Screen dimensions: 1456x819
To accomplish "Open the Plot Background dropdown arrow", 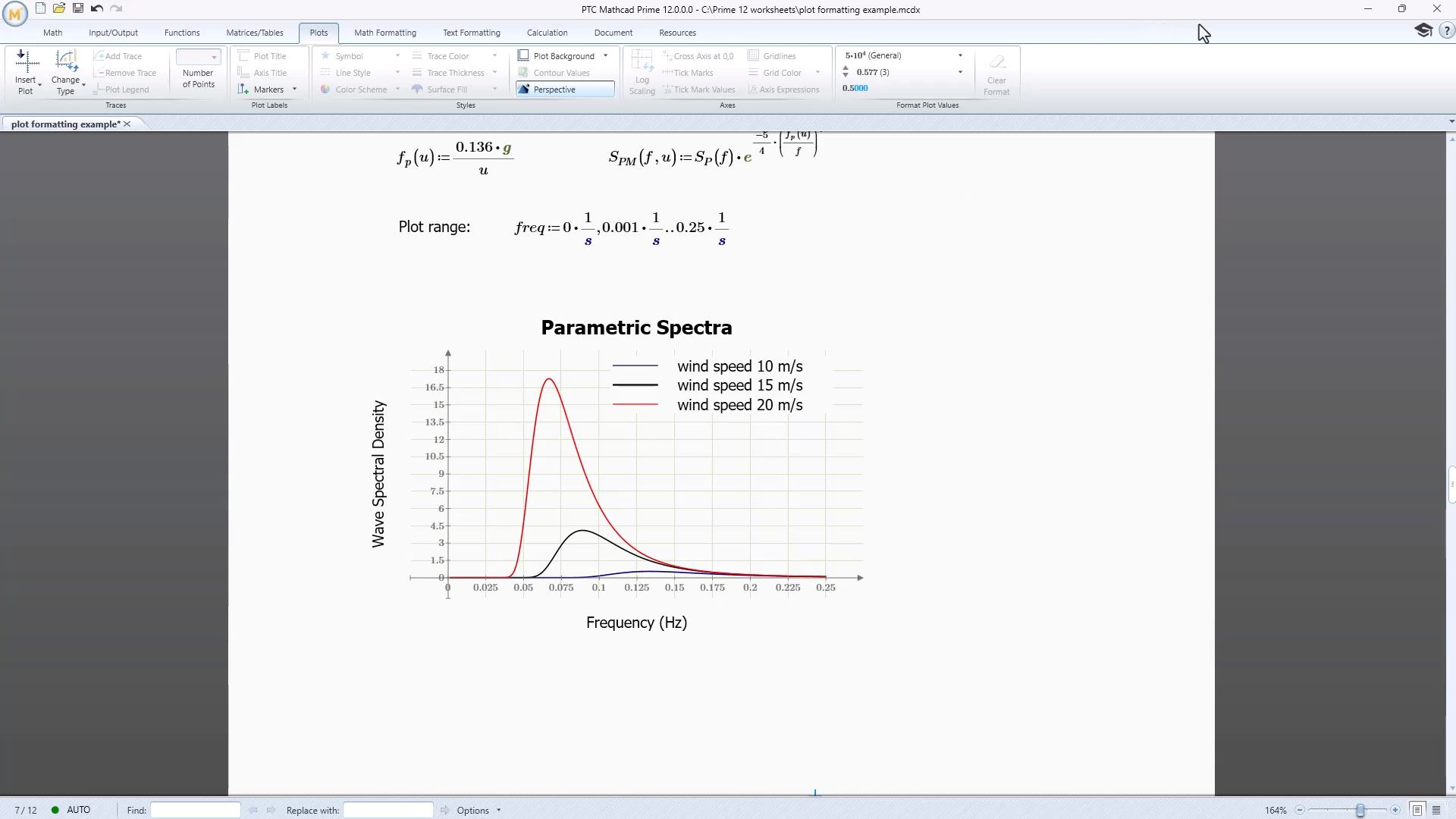I will 605,56.
